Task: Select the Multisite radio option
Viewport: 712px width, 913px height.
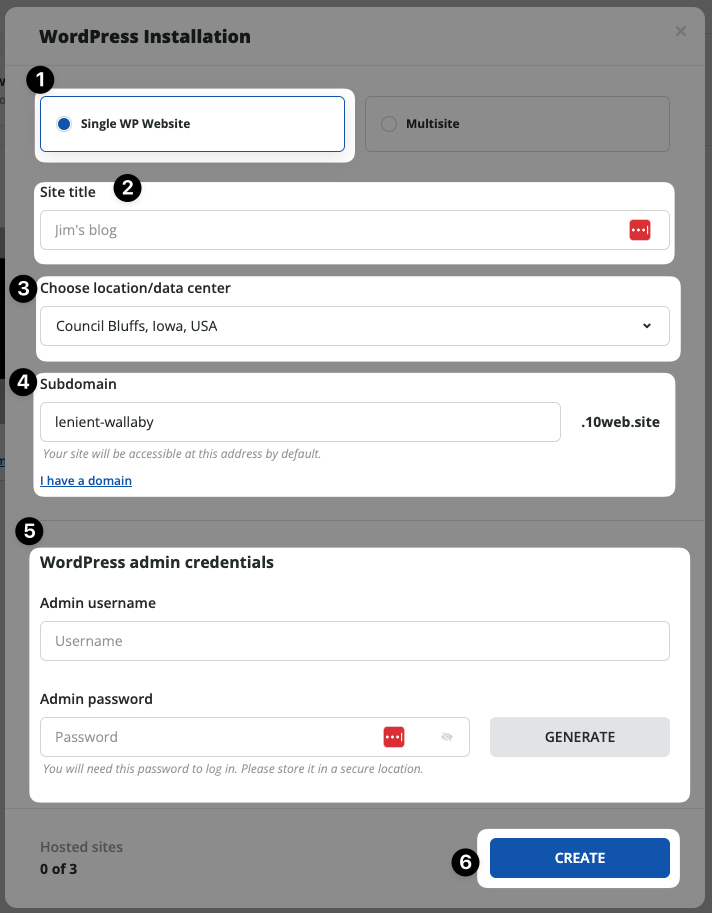Action: [x=517, y=124]
